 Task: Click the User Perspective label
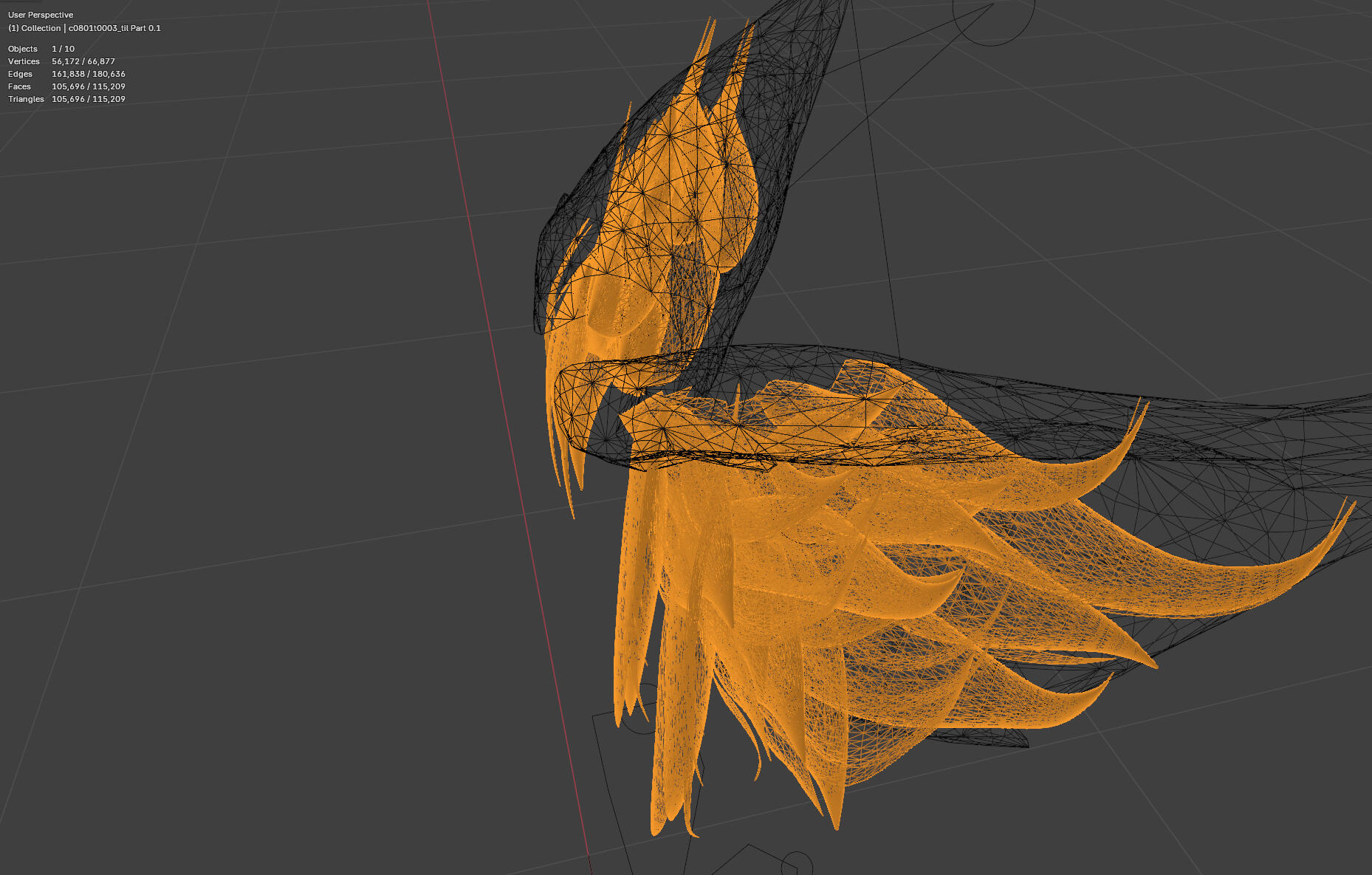pyautogui.click(x=41, y=14)
